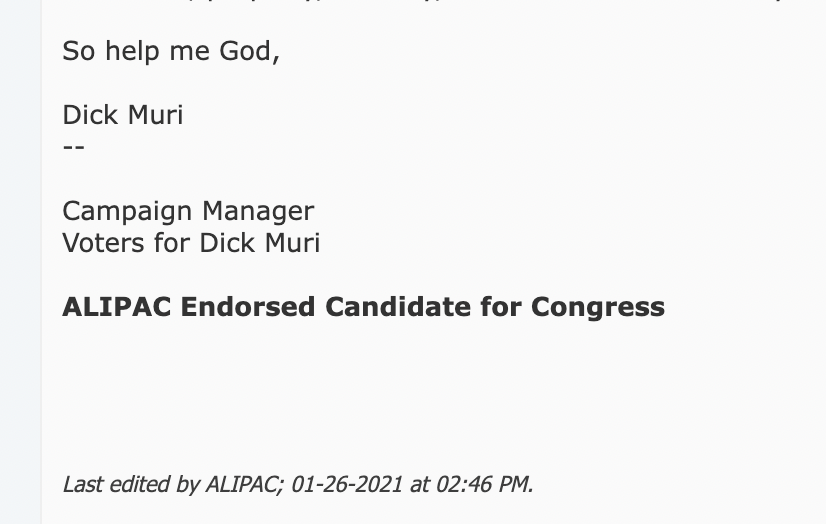This screenshot has width=826, height=524.
Task: Click the word 'Endorsed' in bold heading
Action: pyautogui.click(x=248, y=307)
